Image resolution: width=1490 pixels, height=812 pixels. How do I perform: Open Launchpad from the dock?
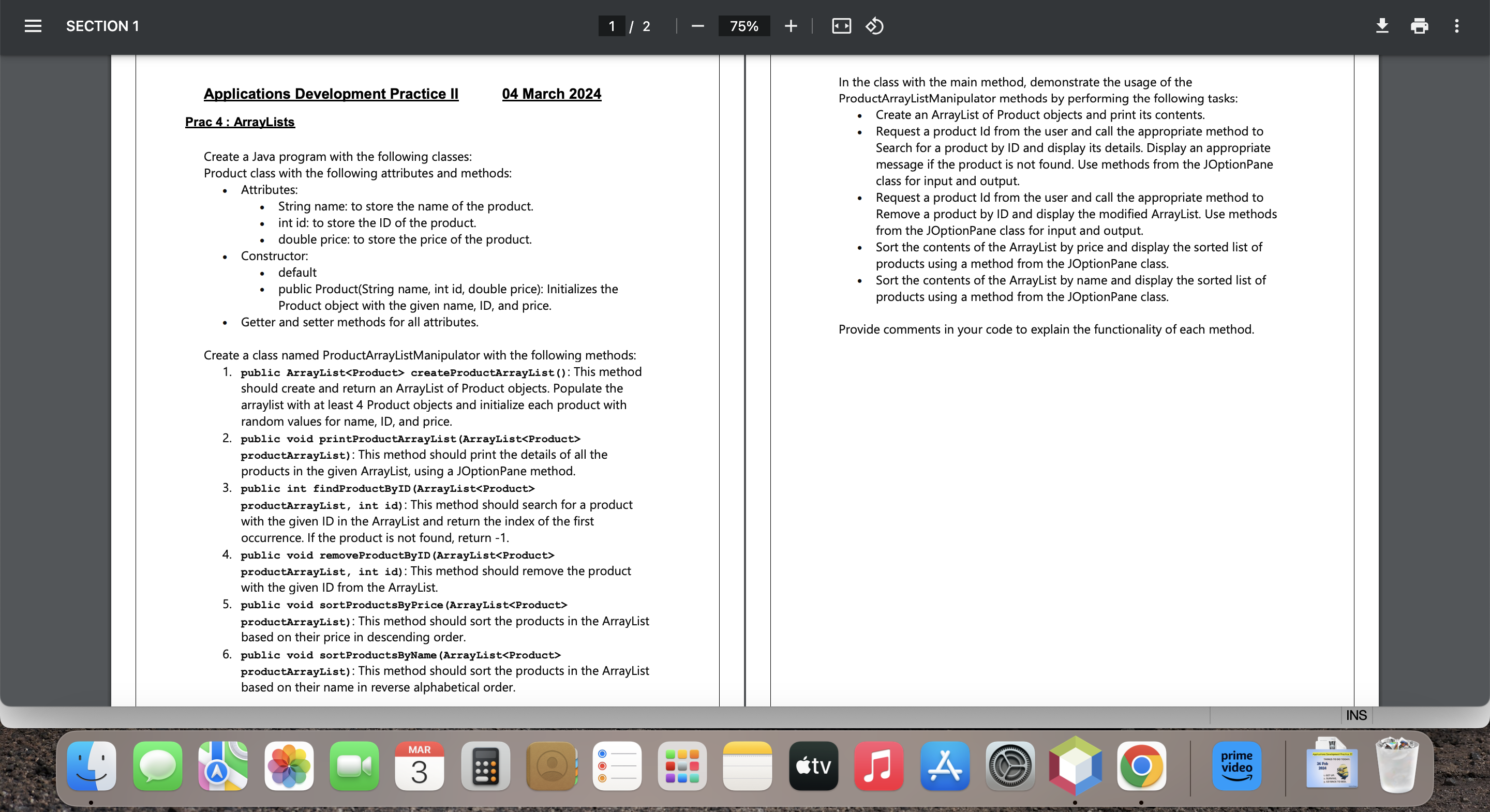[x=682, y=767]
